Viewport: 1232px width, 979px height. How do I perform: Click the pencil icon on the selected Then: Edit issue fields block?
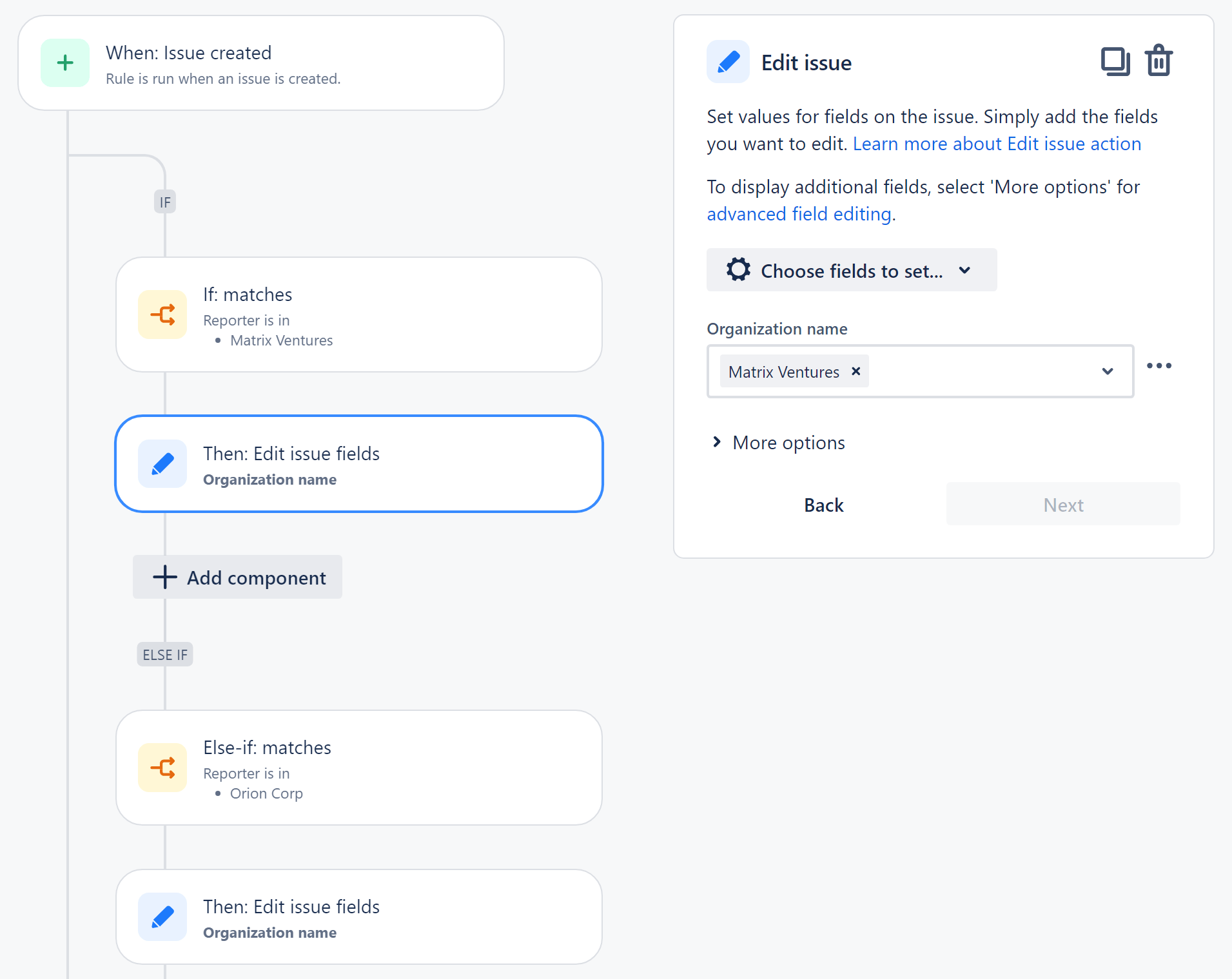pyautogui.click(x=162, y=463)
